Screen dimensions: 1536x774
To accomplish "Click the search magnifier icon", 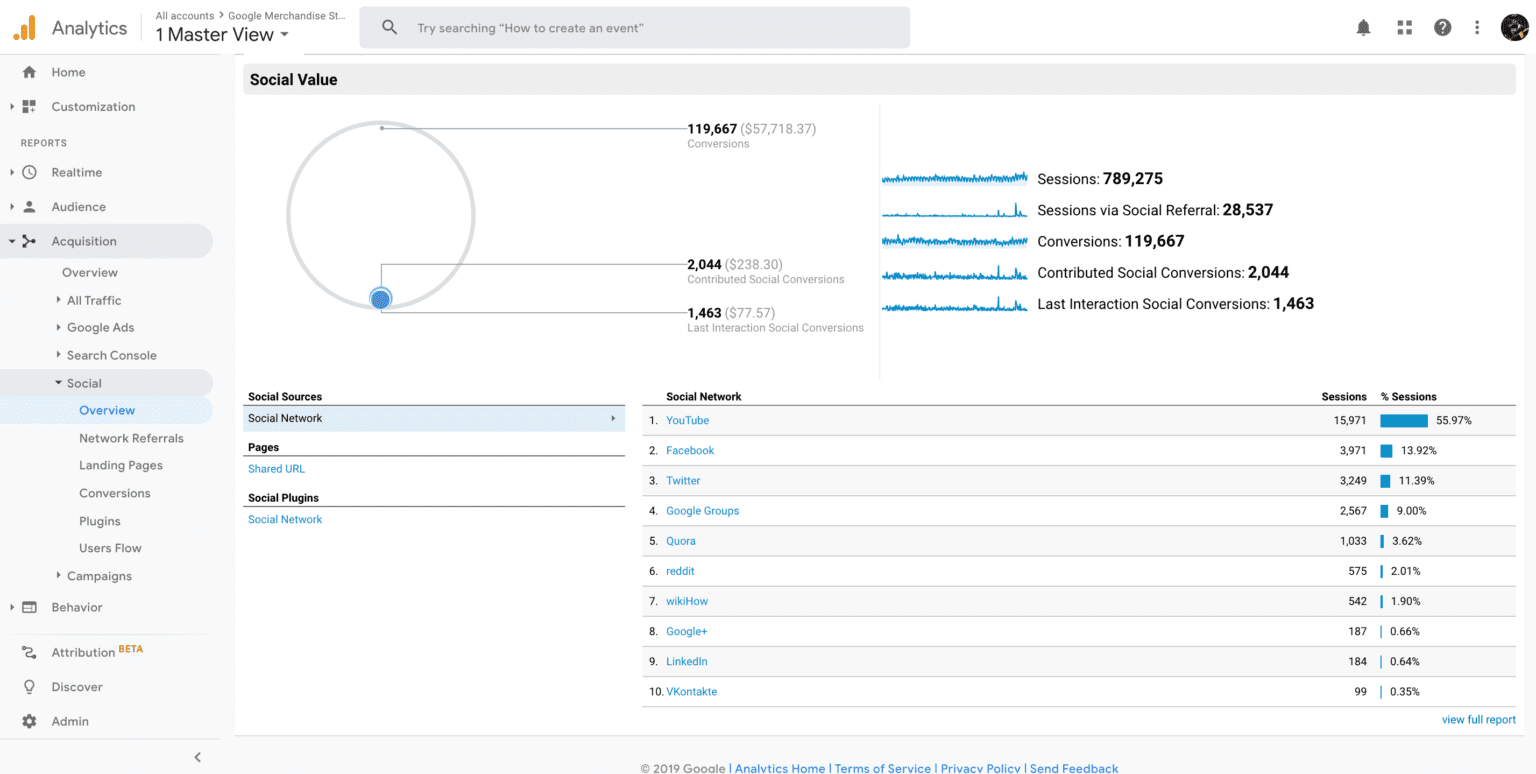I will coord(390,28).
